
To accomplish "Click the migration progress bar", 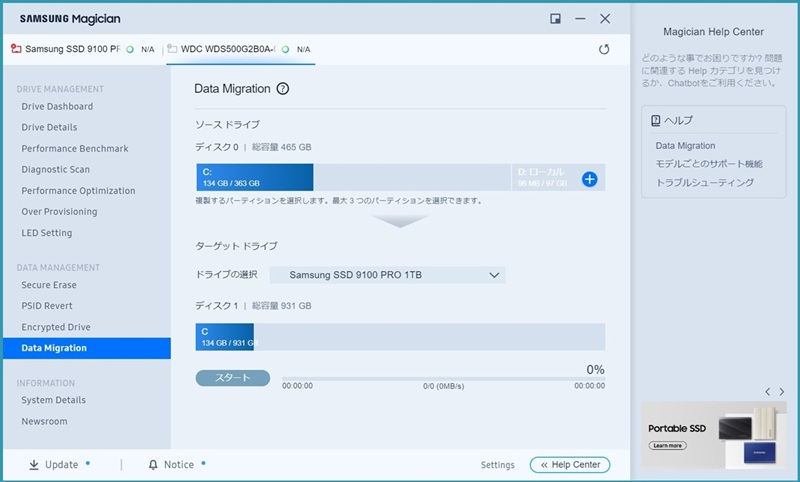I will tap(443, 379).
